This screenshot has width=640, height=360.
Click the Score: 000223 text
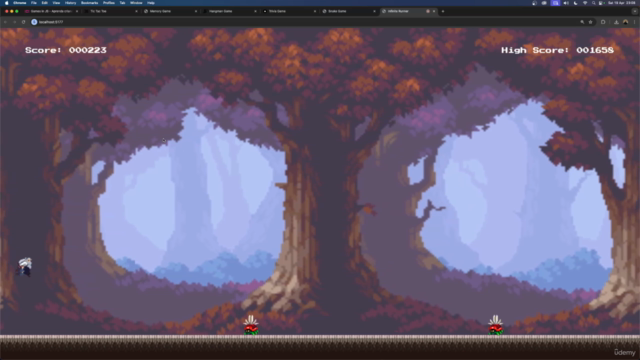tap(66, 50)
